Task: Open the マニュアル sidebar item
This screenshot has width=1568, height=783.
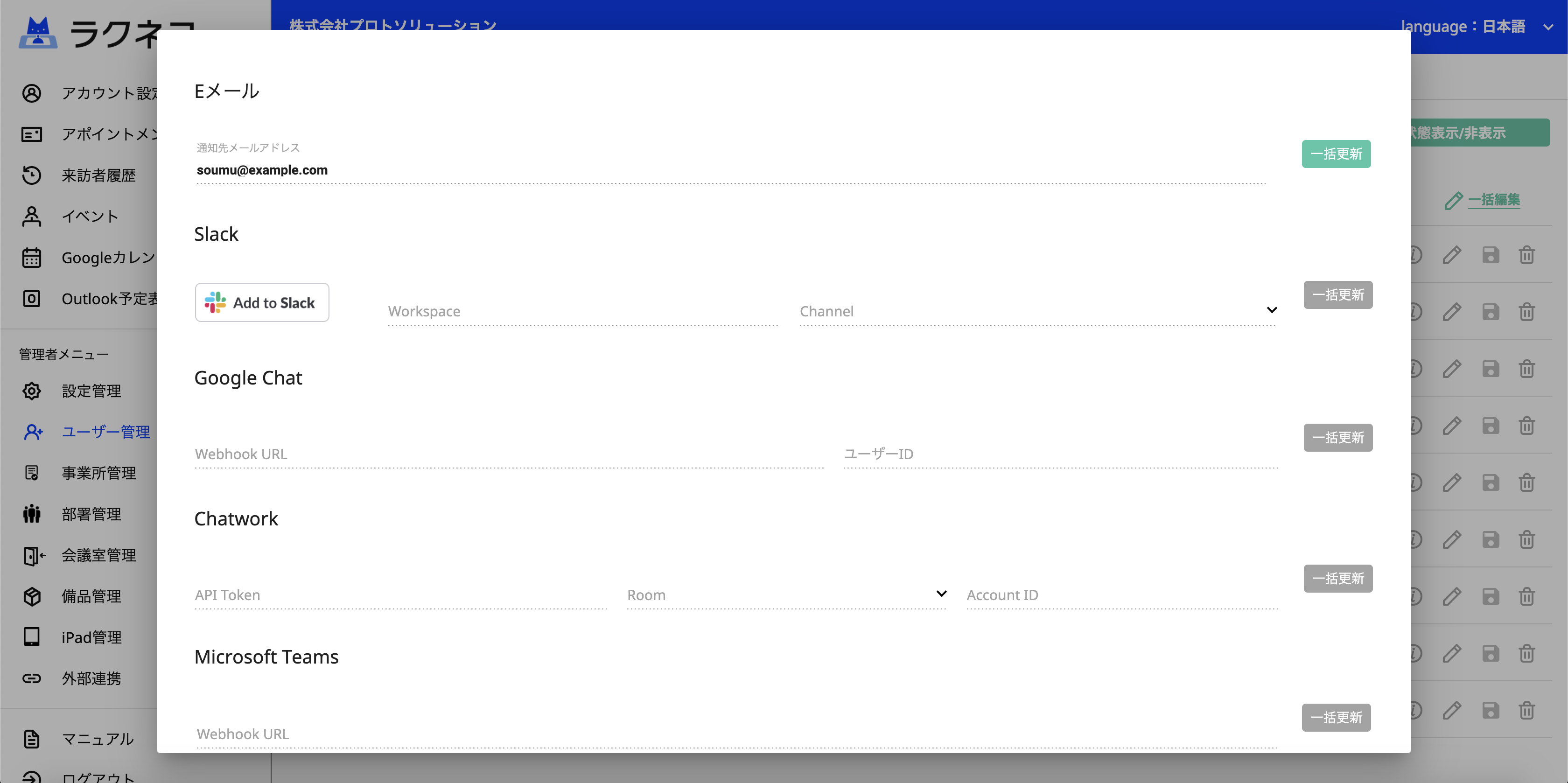Action: [98, 739]
